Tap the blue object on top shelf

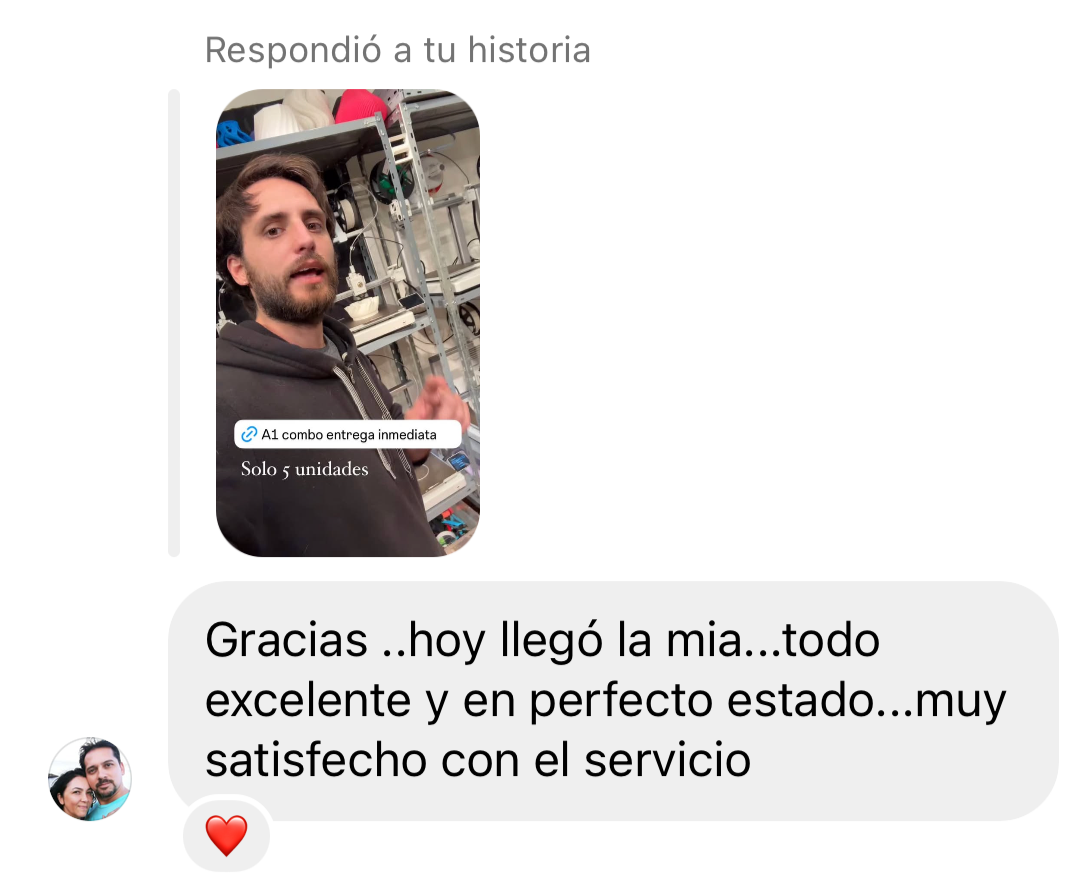tap(233, 133)
